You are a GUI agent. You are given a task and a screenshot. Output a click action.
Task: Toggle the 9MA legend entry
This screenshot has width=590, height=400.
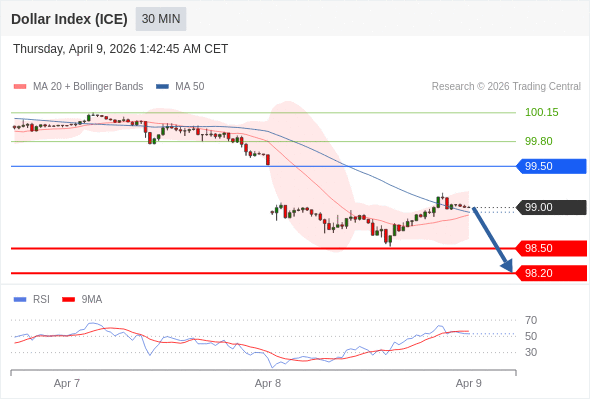(x=82, y=300)
